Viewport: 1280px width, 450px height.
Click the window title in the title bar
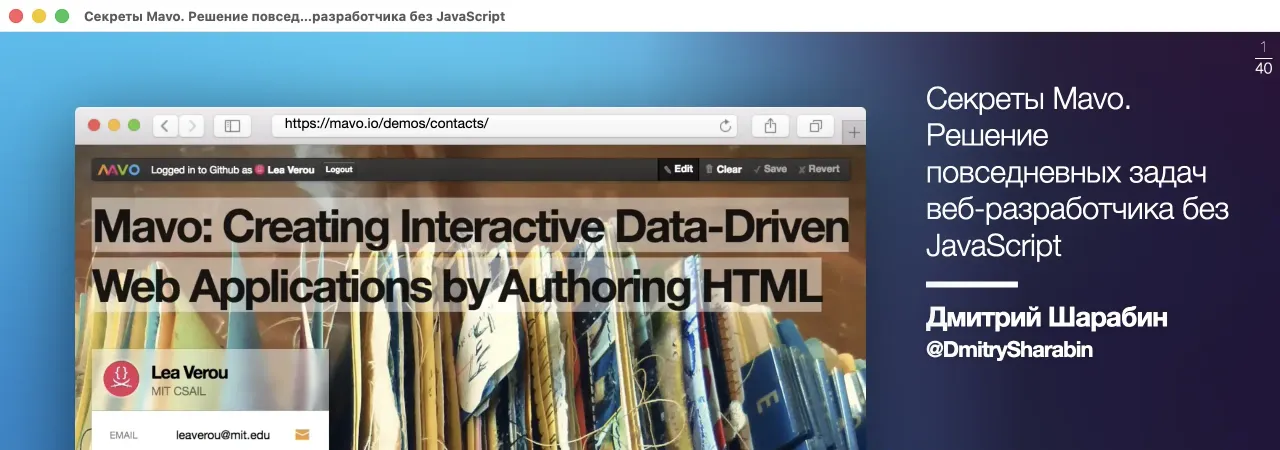[x=294, y=16]
